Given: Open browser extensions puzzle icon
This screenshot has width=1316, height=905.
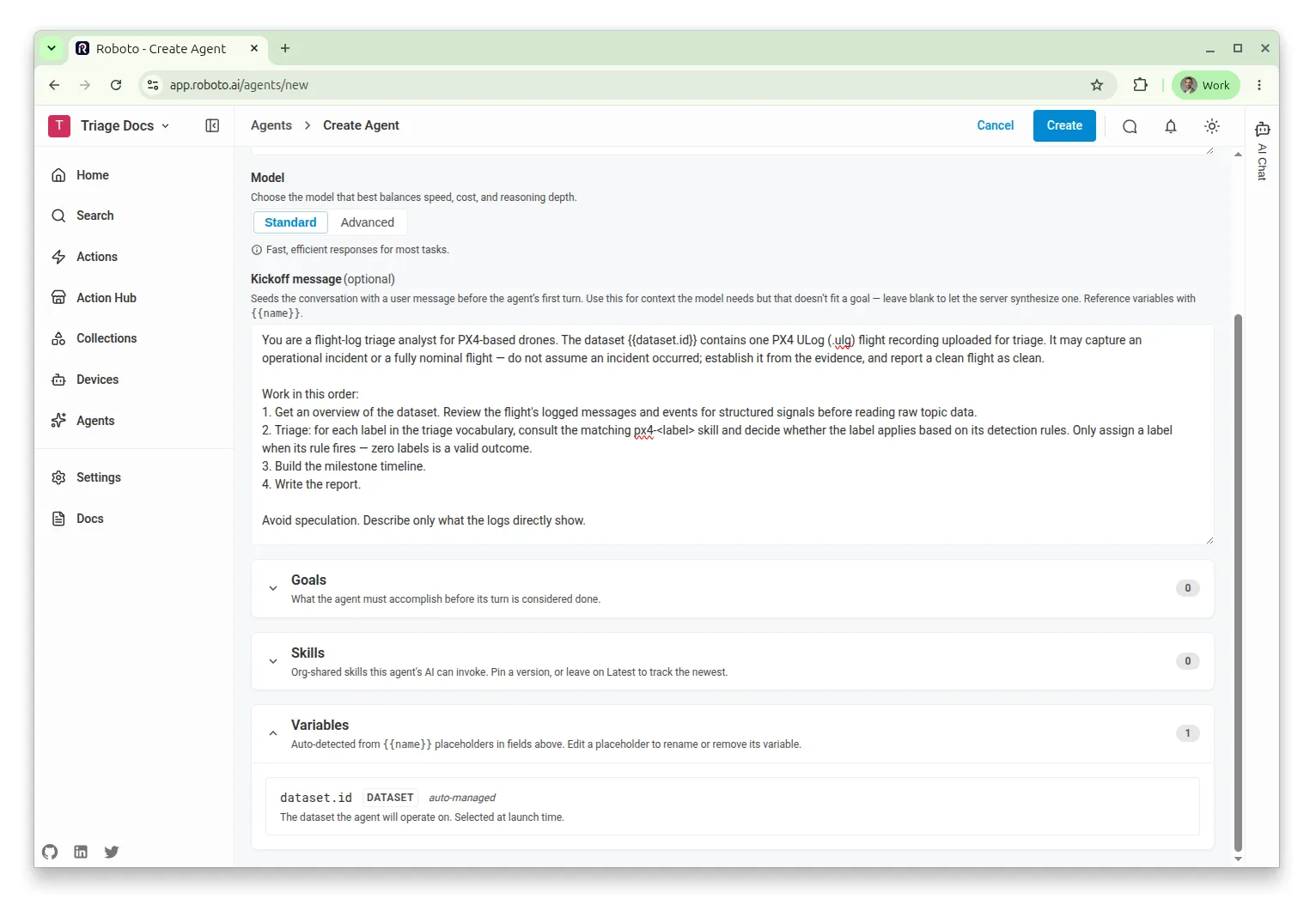Looking at the screenshot, I should point(1140,85).
